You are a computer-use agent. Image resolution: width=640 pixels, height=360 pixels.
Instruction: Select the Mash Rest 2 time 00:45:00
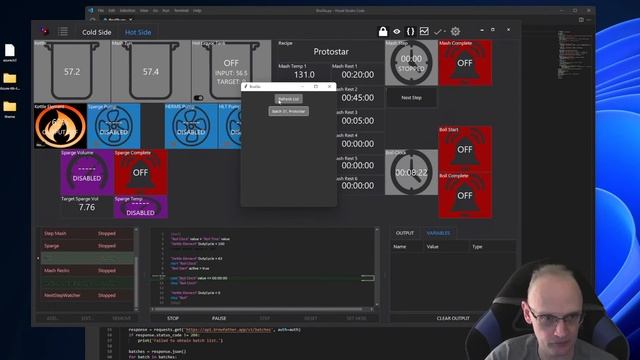pos(358,98)
